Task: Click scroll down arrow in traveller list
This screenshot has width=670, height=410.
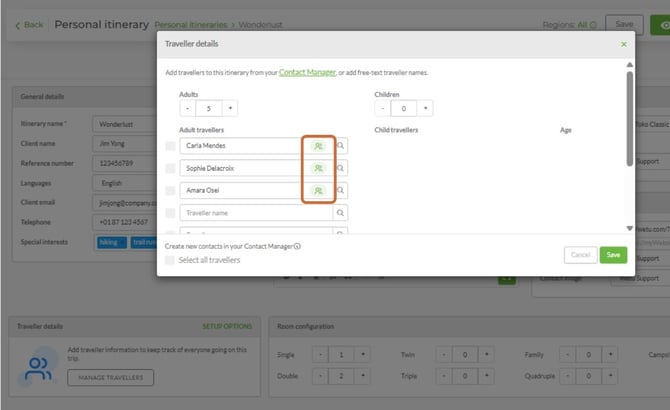Action: click(x=629, y=228)
